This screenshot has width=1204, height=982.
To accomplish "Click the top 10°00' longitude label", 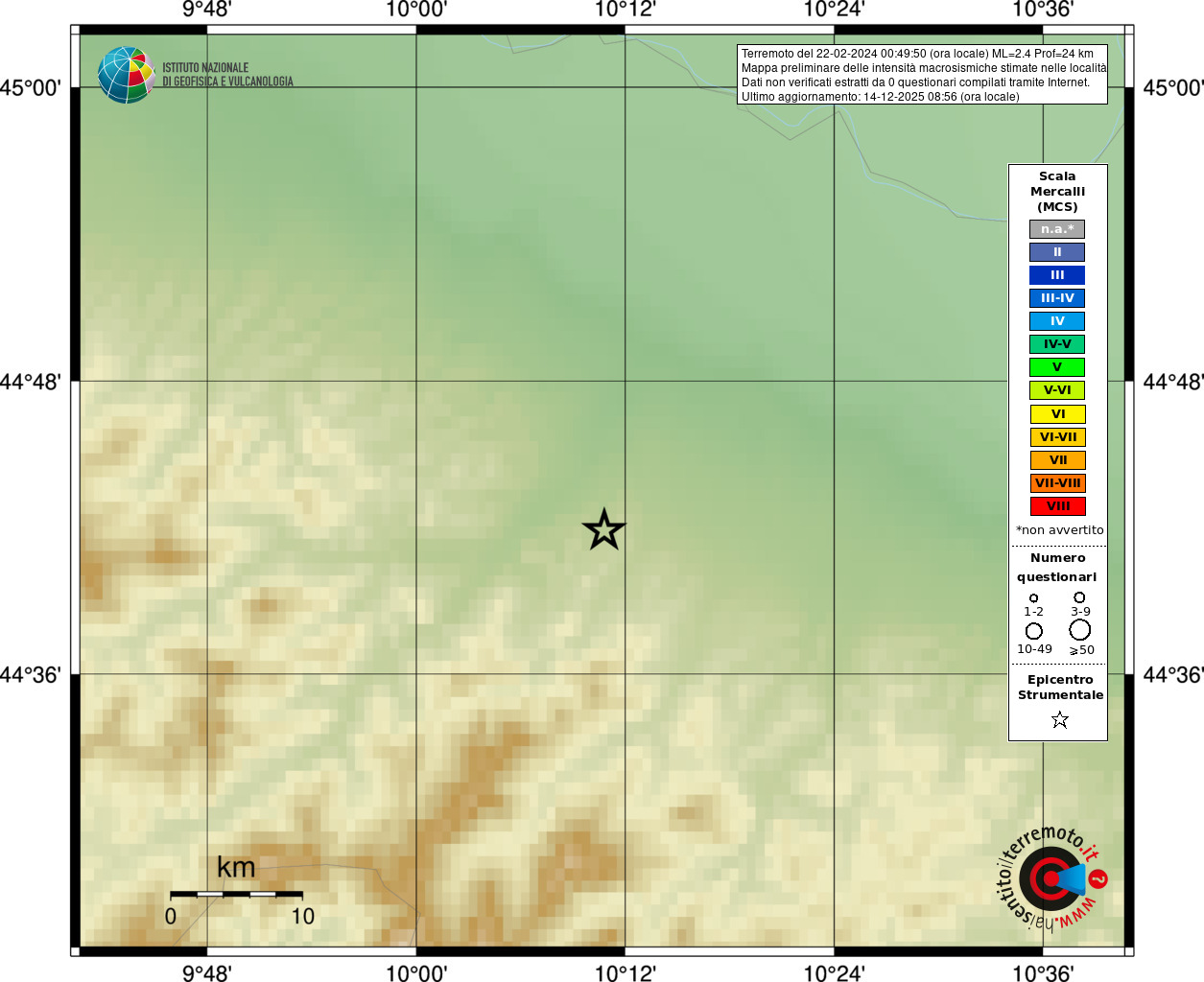I will coord(416,10).
